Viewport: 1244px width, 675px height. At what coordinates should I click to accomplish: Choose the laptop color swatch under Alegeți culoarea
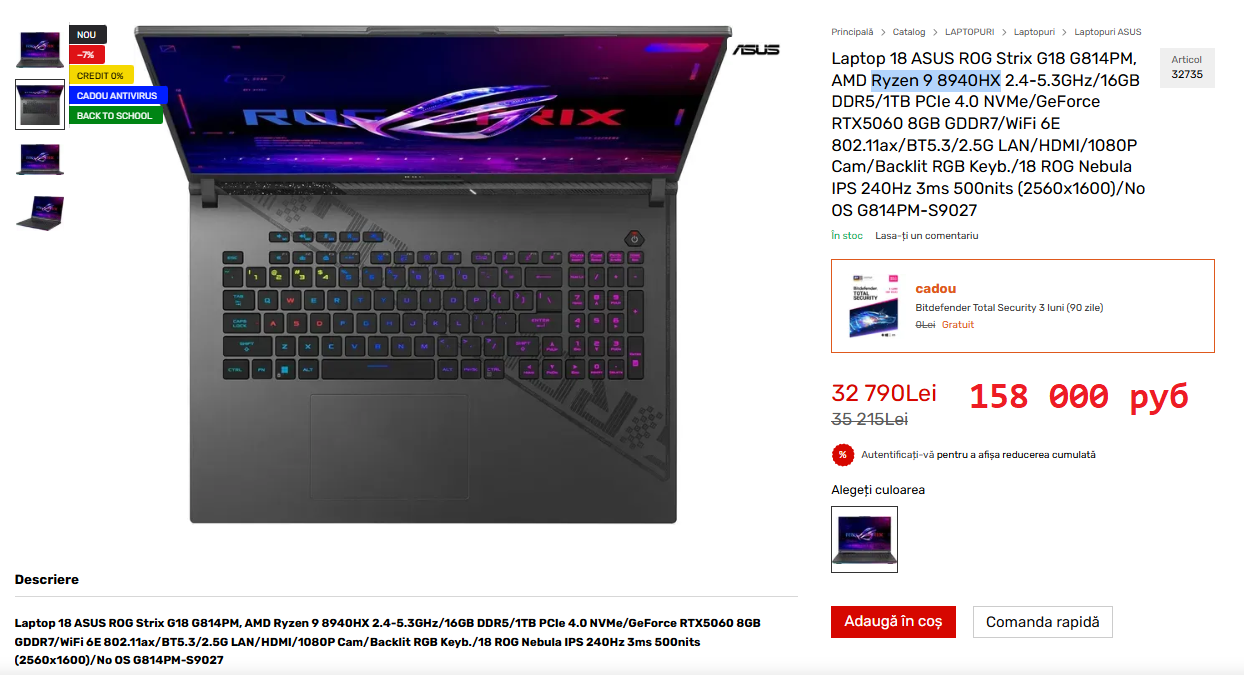864,539
